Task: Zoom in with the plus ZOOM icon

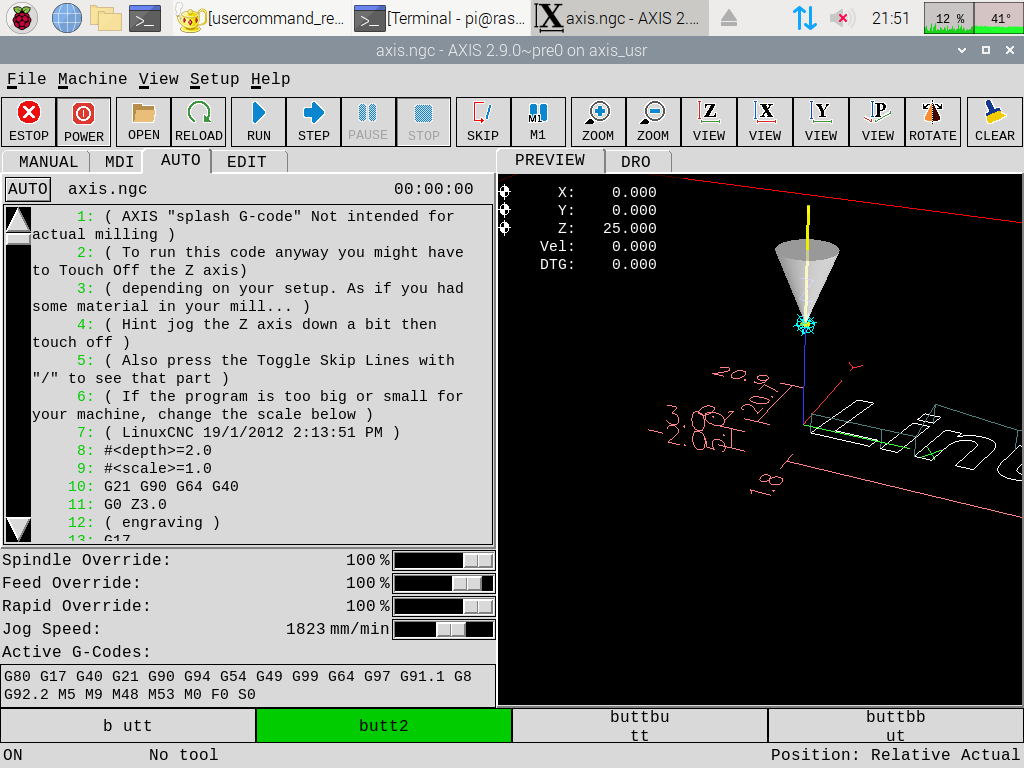Action: click(x=598, y=122)
